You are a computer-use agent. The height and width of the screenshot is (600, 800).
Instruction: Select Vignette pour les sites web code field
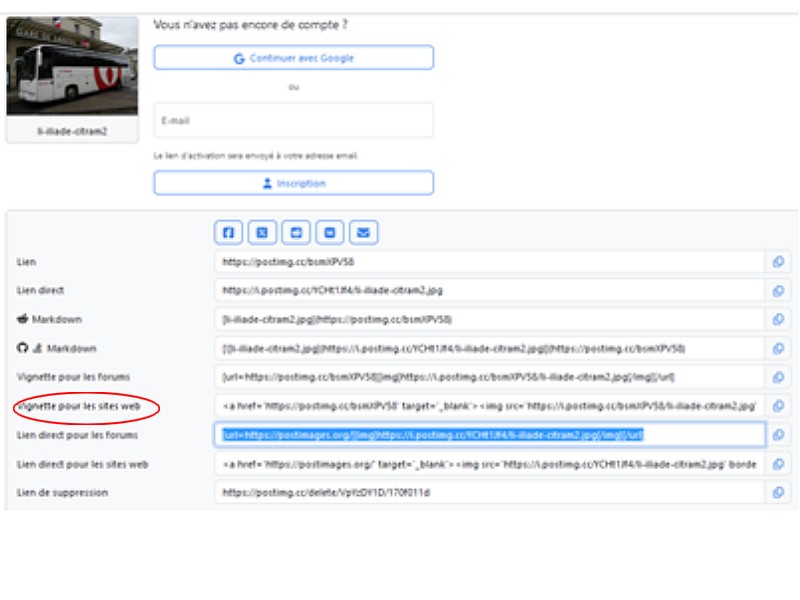point(489,406)
